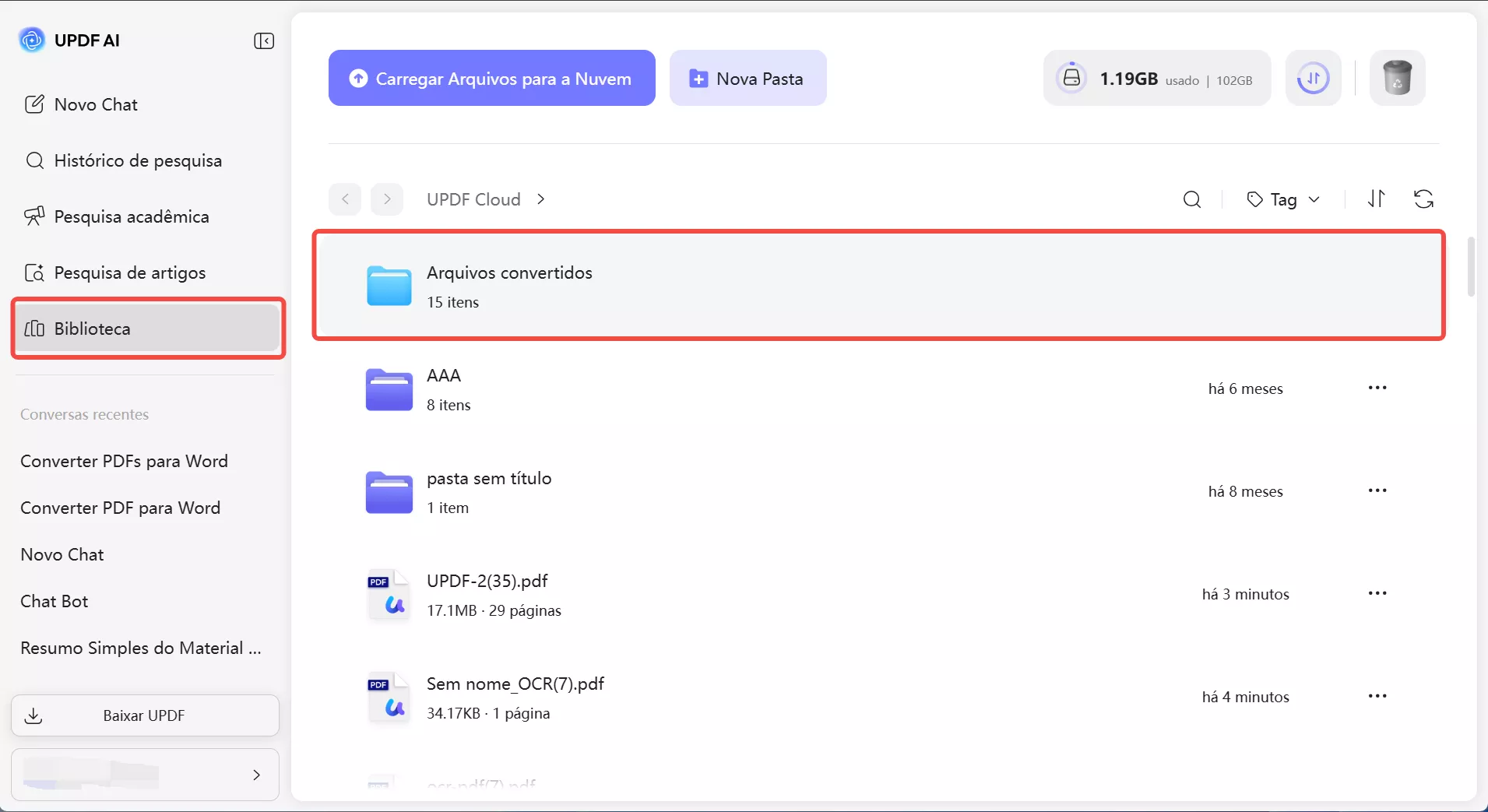Open the cloud storage usage icon
This screenshot has height=812, width=1488.
click(1071, 78)
